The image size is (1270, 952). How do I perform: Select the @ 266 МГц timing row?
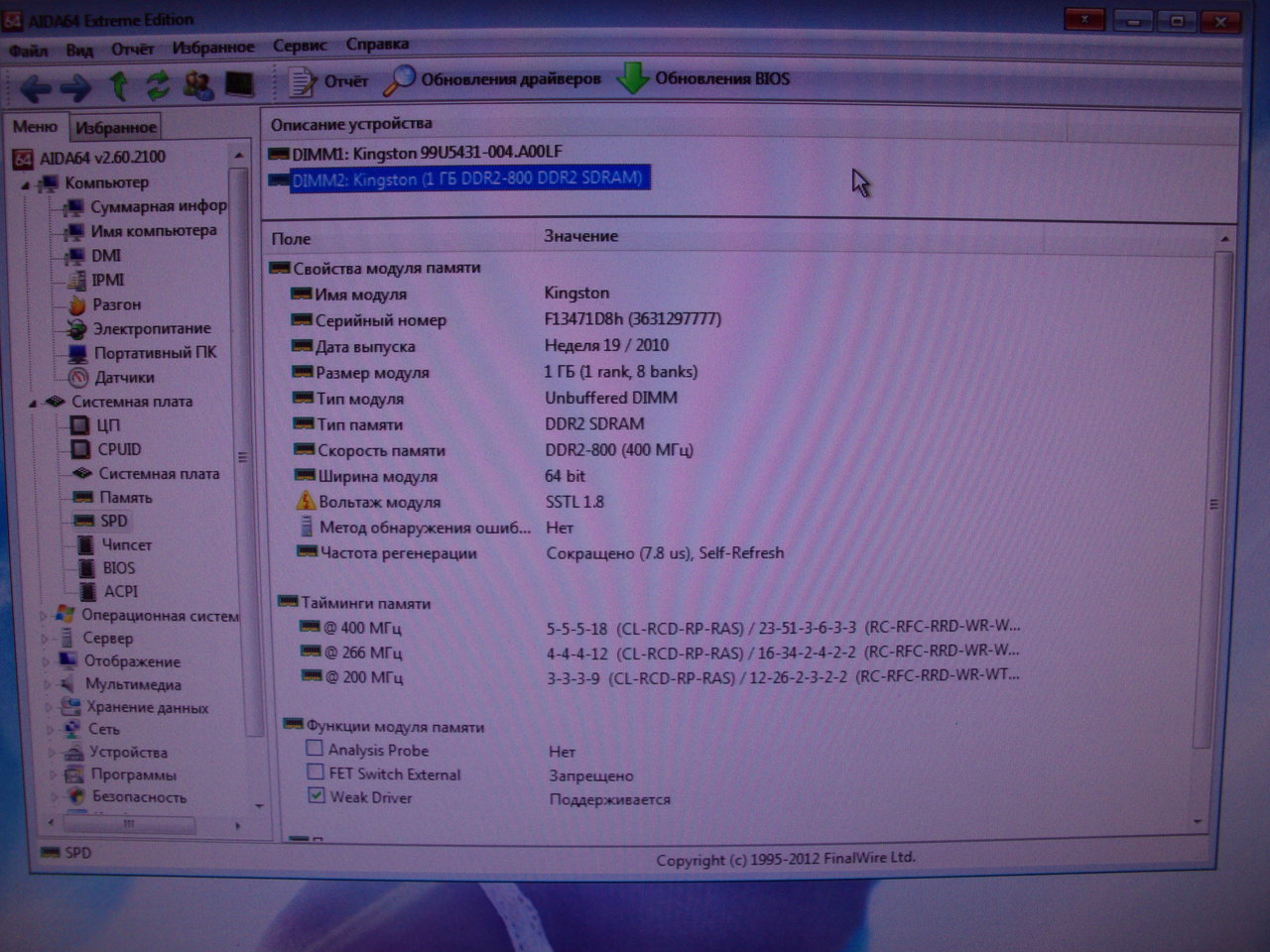[x=660, y=653]
